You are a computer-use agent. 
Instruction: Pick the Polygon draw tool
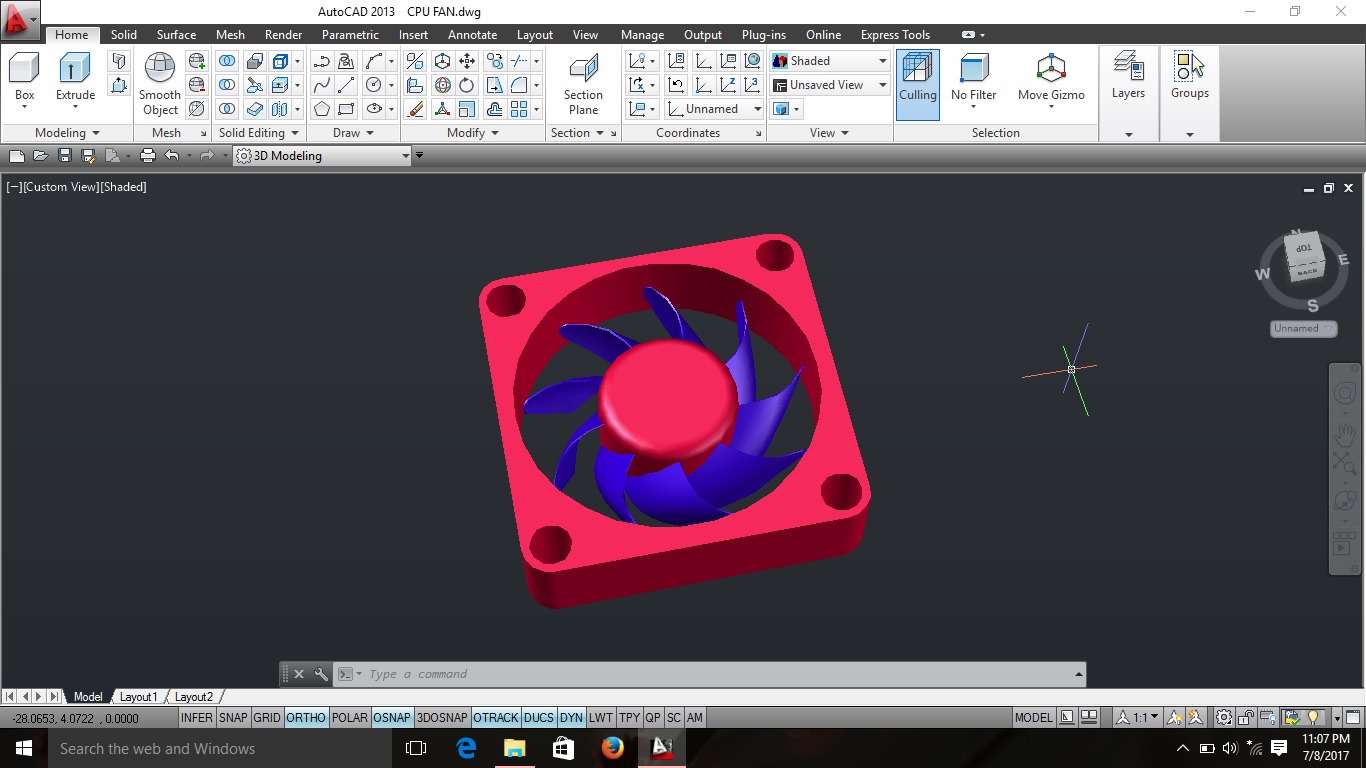322,109
